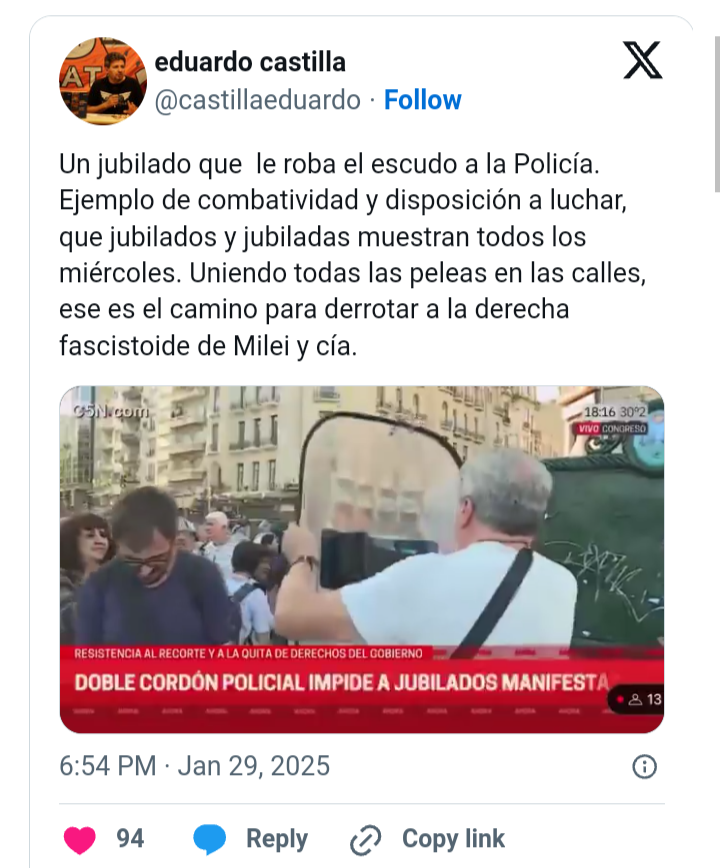Click the blue reply bubble icon
Viewport: 720px width, 868px height.
click(x=210, y=839)
